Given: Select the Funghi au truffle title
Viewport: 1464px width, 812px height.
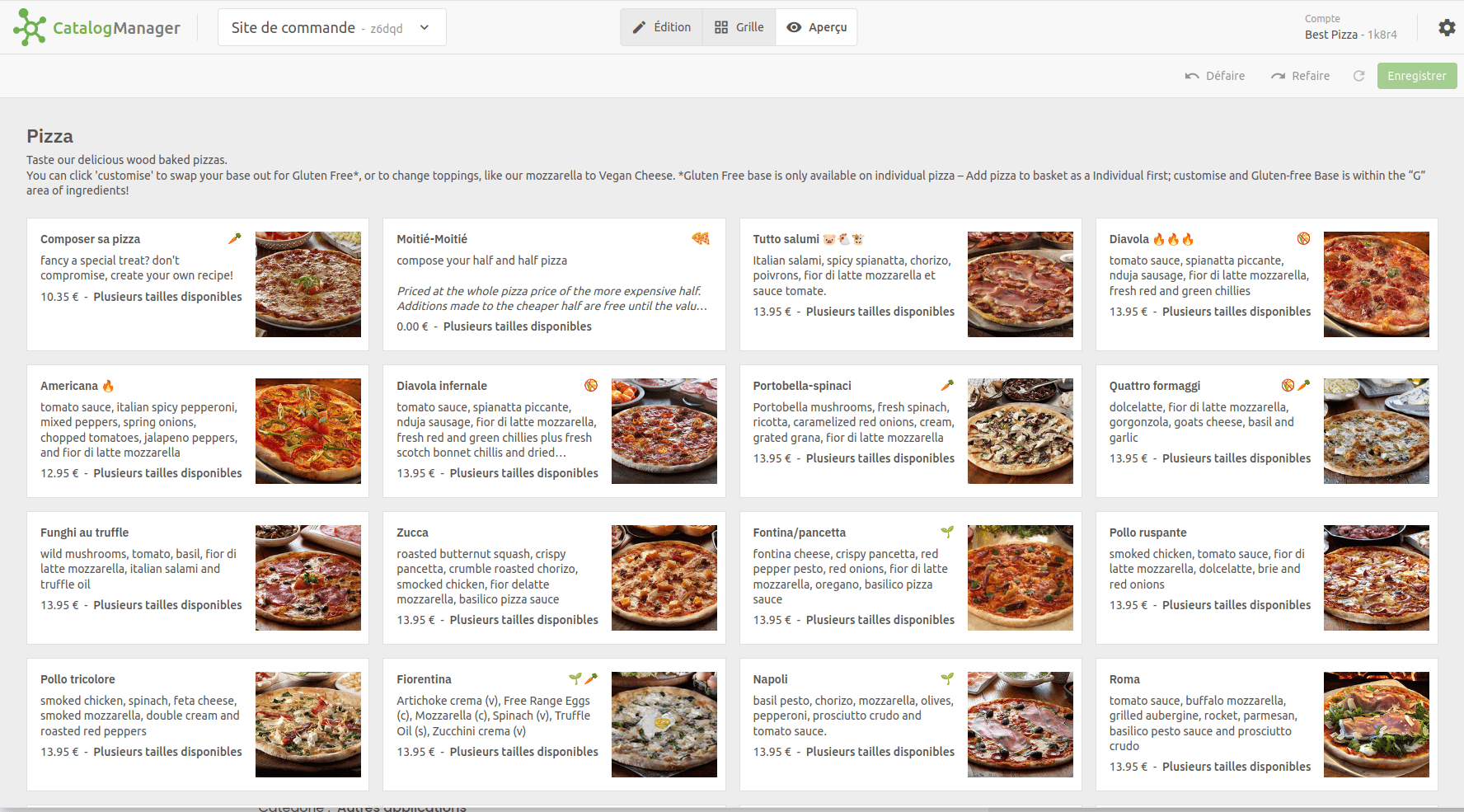Looking at the screenshot, I should pos(85,533).
